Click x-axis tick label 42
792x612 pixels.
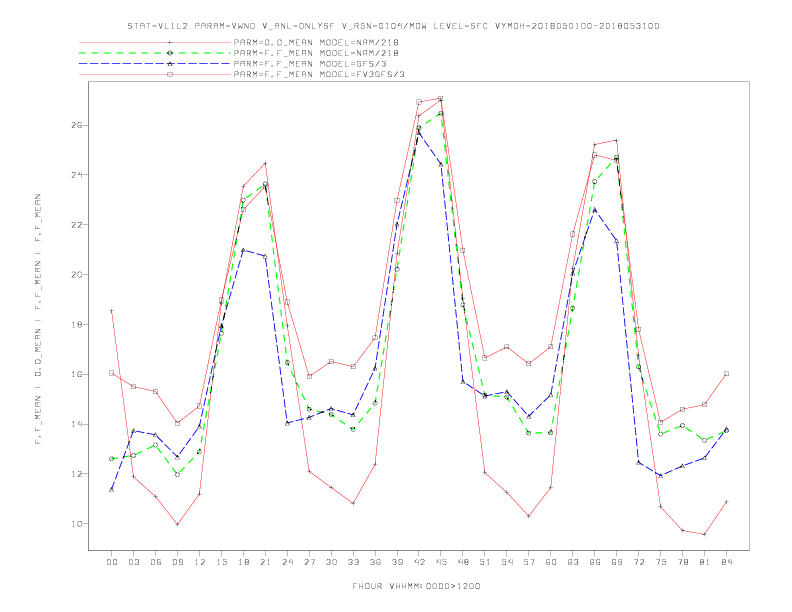point(419,562)
